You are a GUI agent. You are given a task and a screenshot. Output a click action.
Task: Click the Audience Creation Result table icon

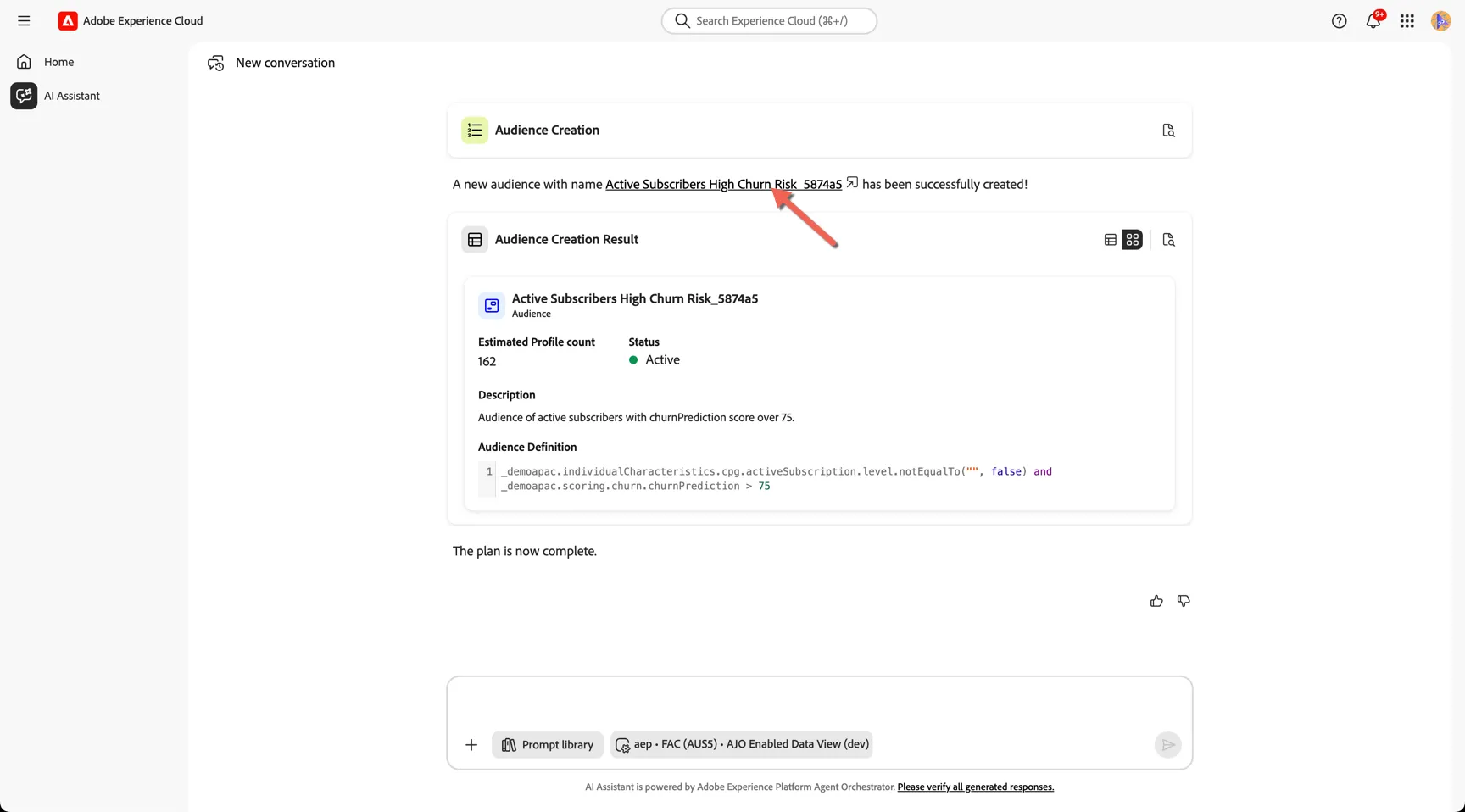pyautogui.click(x=475, y=240)
